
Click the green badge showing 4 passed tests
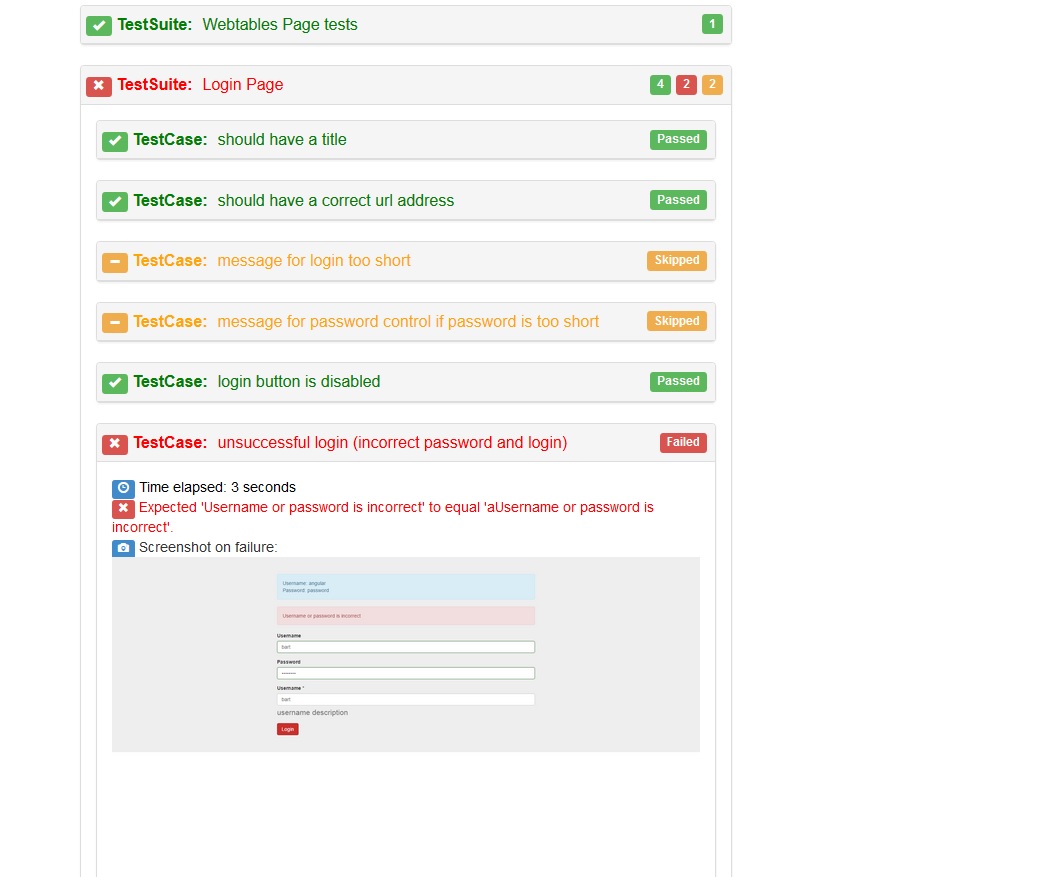660,85
